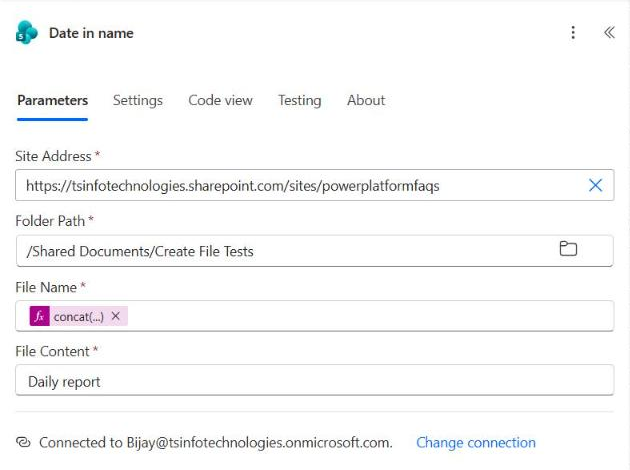
Task: Click the File Name input field
Action: click(315, 316)
